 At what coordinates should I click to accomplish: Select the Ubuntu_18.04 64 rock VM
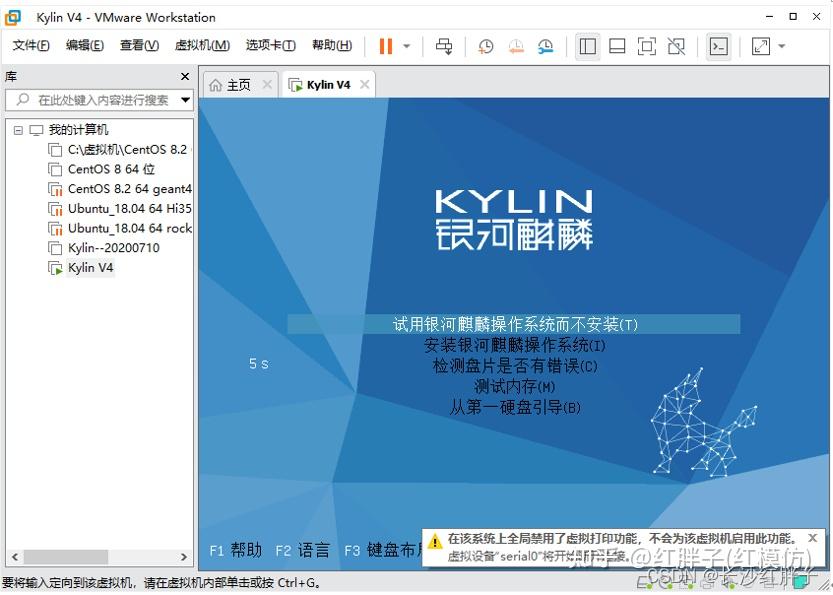130,228
